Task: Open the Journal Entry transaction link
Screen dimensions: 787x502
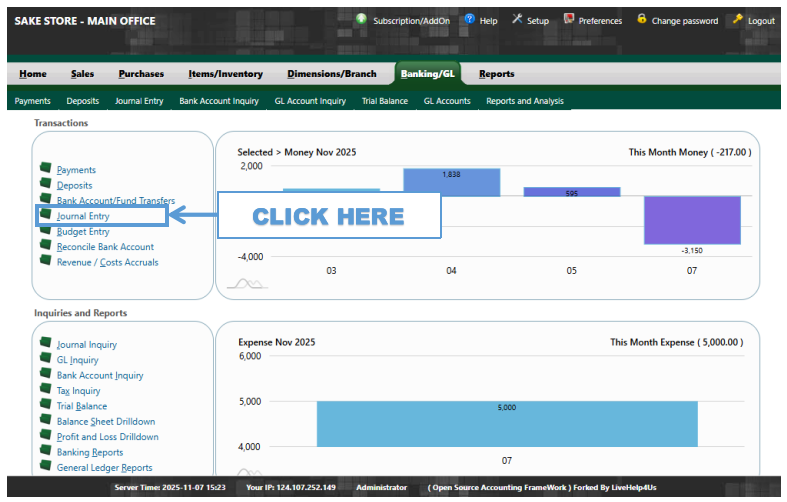Action: 83,216
